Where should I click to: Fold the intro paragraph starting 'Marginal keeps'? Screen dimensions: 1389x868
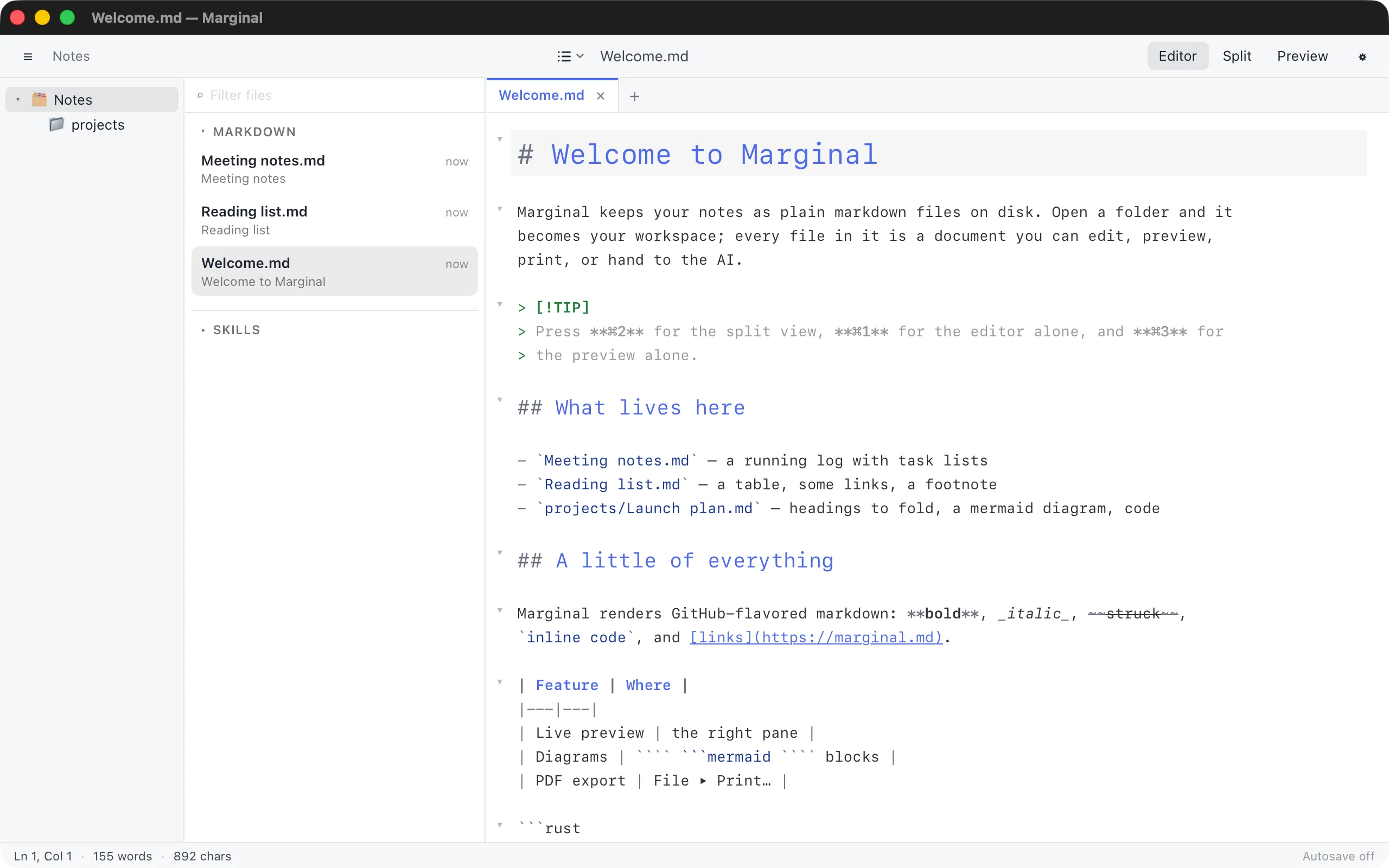(x=500, y=208)
